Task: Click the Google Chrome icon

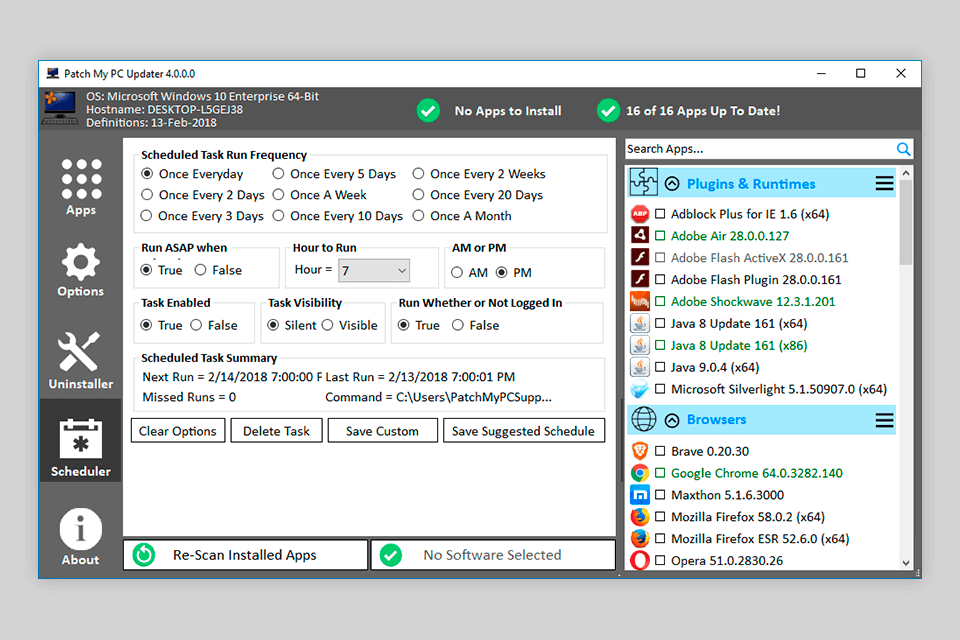Action: coord(640,473)
